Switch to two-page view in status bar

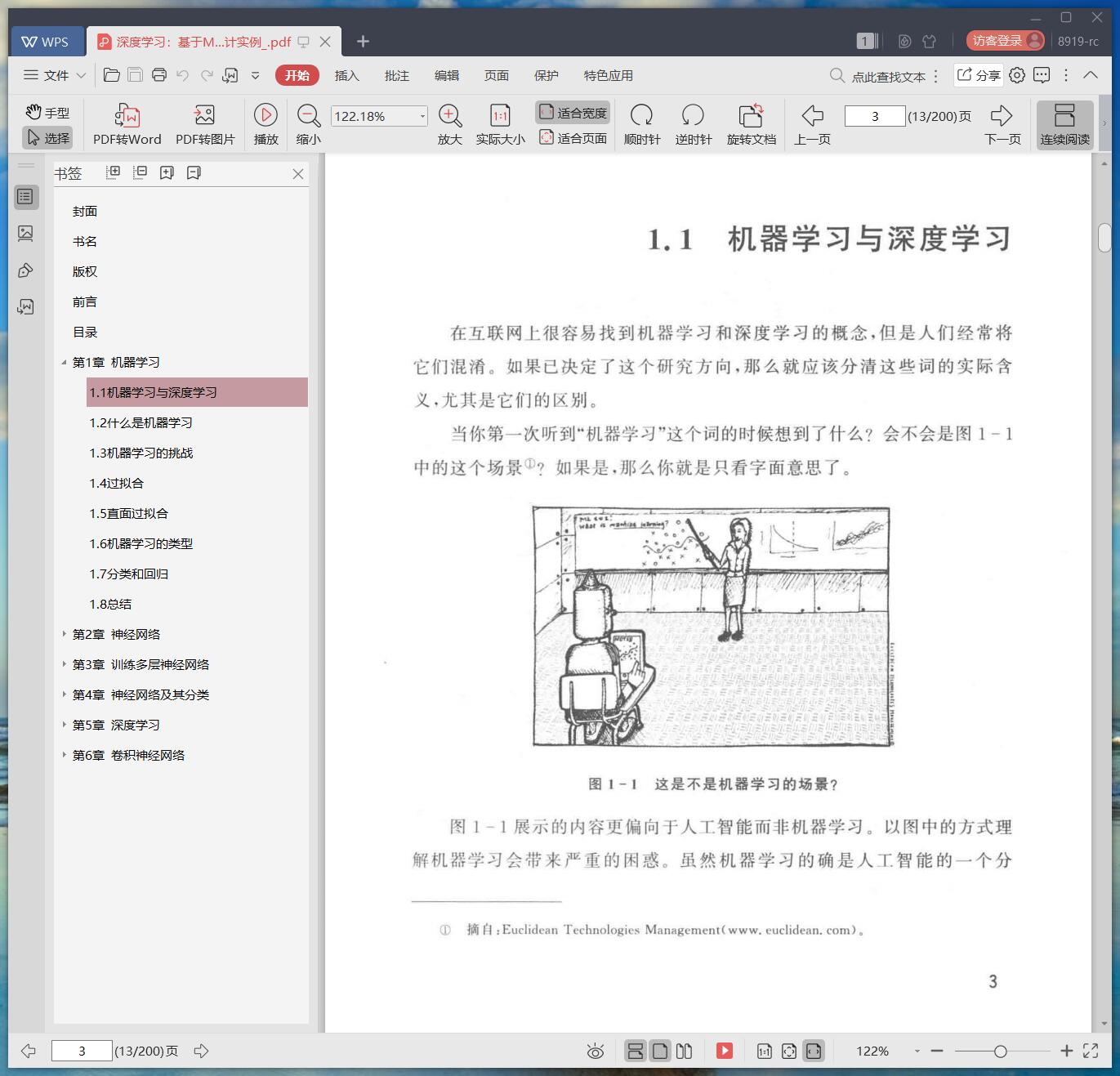[685, 1051]
